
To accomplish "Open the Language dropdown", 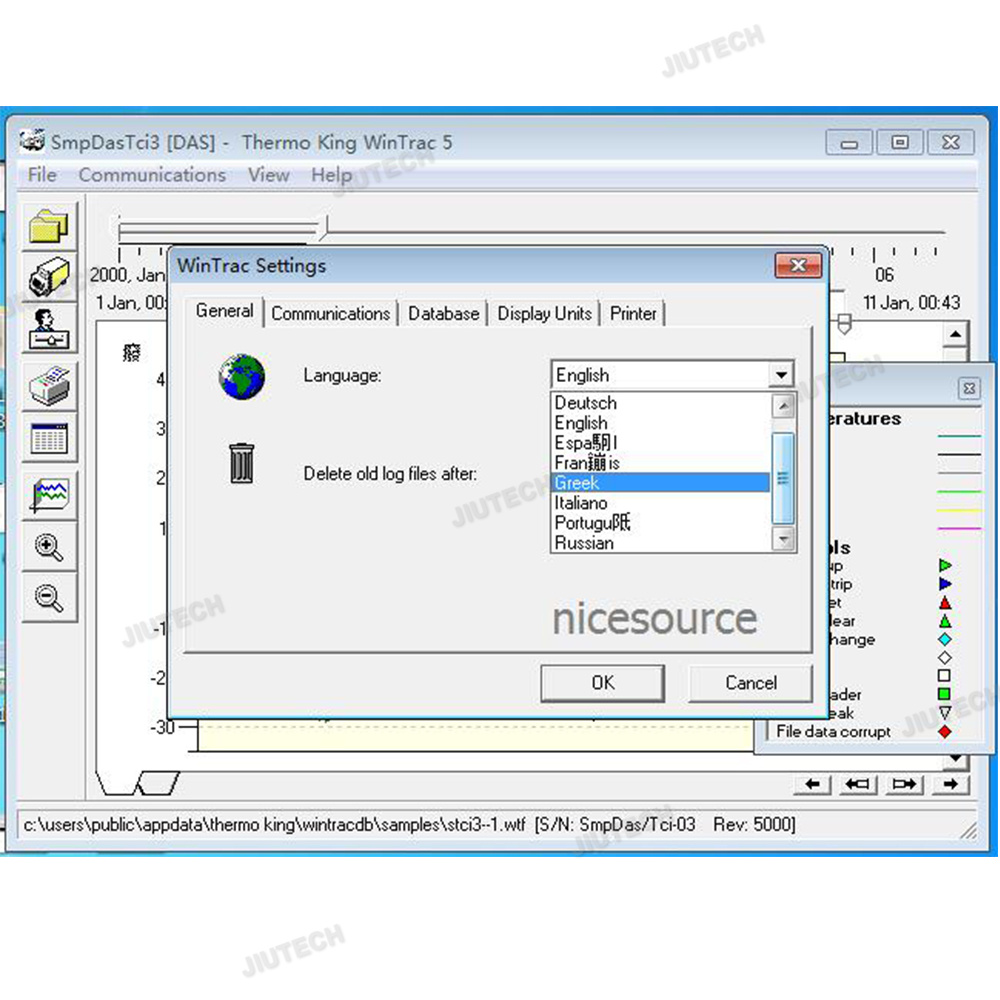I will (x=781, y=375).
